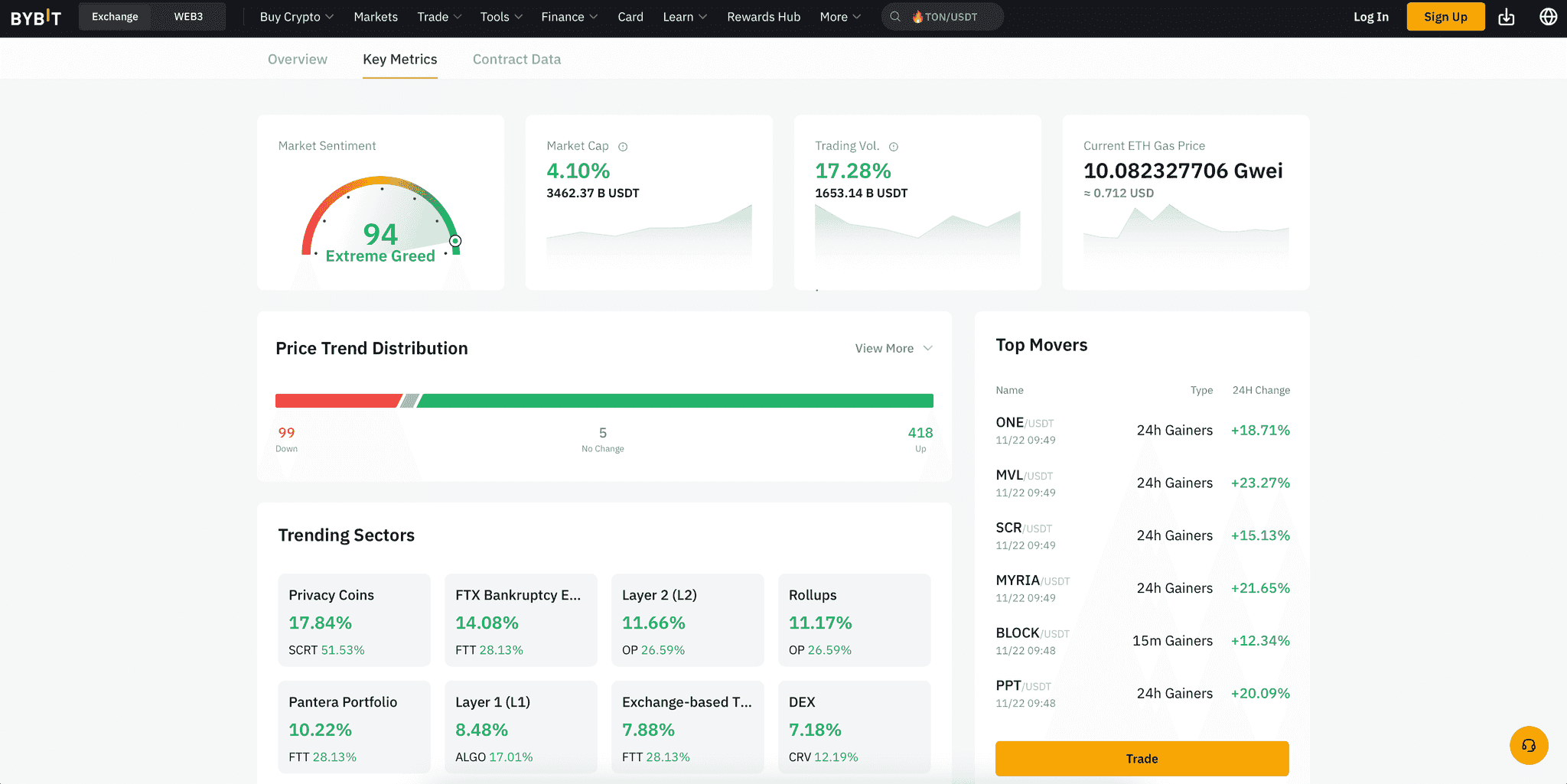Switch to the Contract Data tab
This screenshot has width=1567, height=784.
pyautogui.click(x=516, y=60)
